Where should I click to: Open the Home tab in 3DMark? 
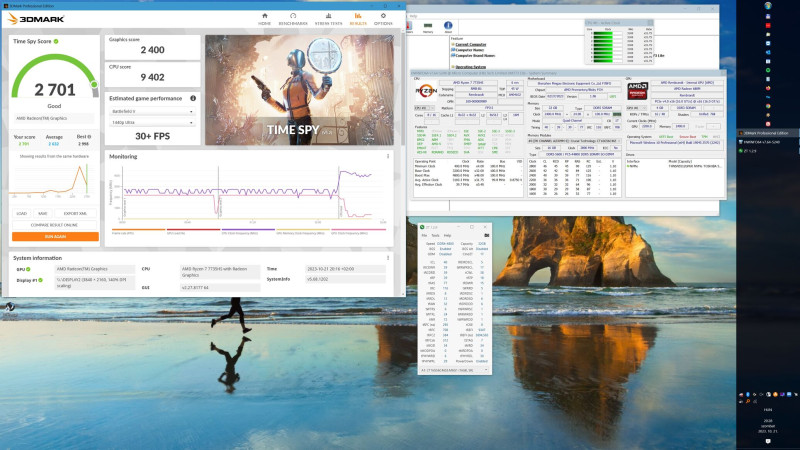[x=264, y=19]
